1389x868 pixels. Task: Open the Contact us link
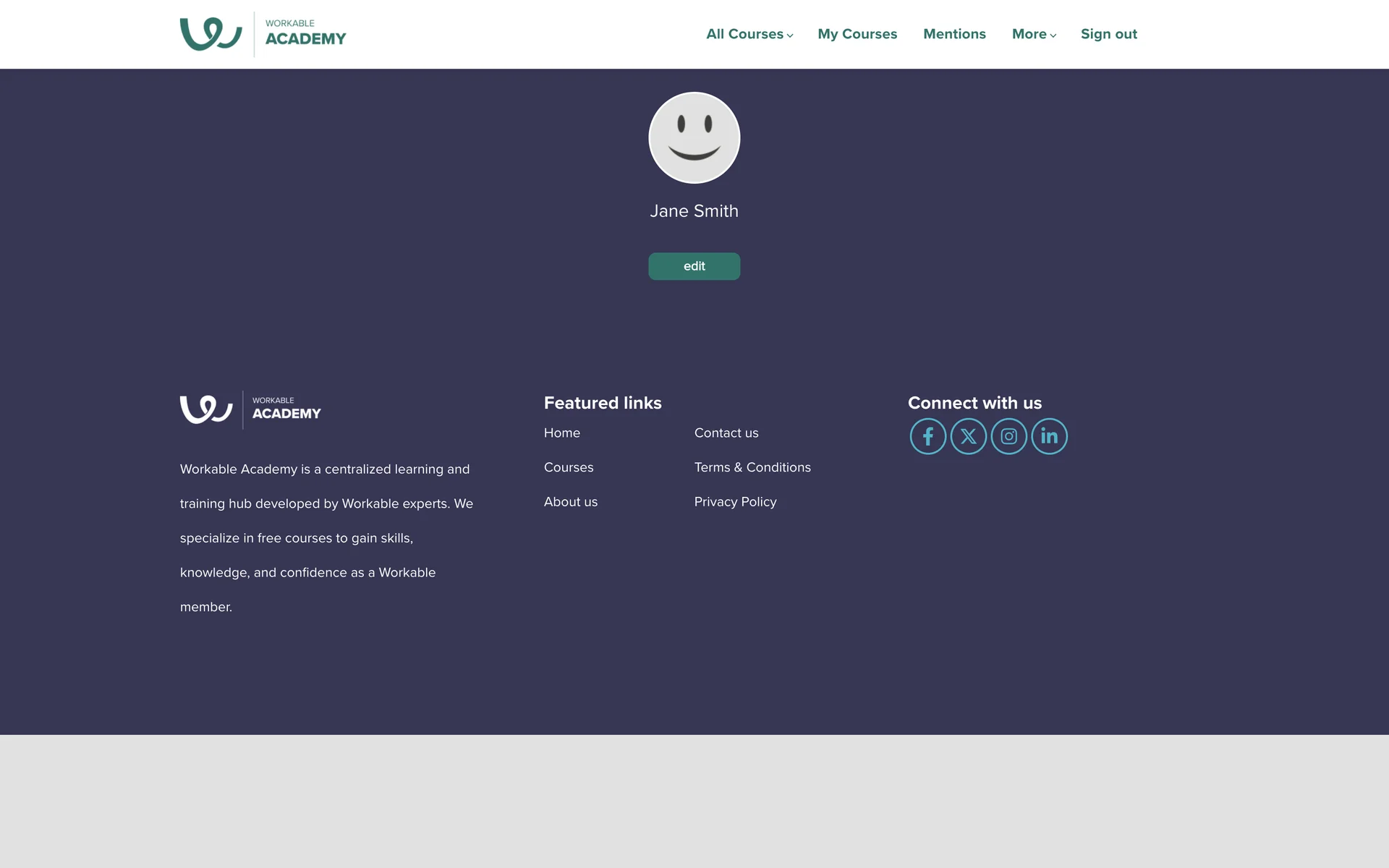click(726, 433)
